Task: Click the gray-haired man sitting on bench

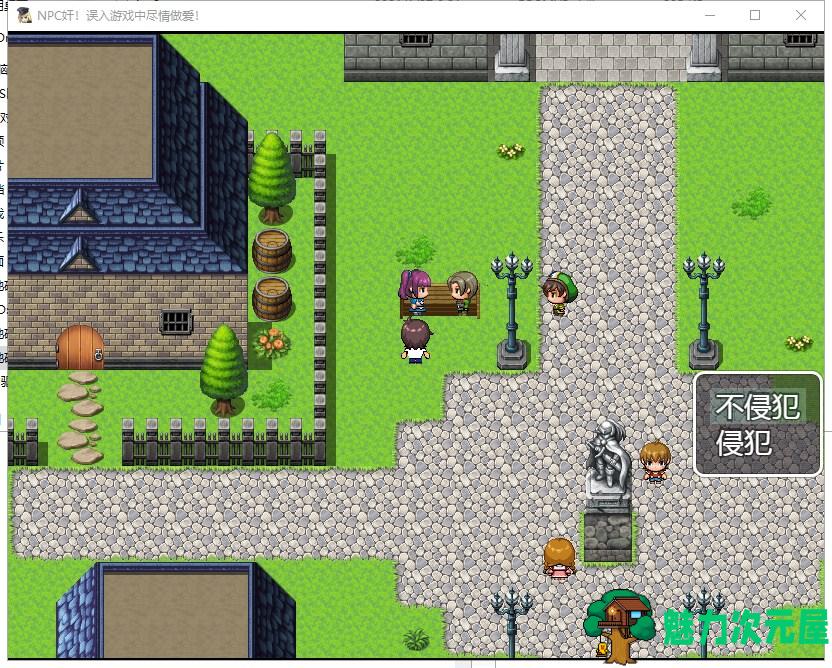Action: (462, 292)
